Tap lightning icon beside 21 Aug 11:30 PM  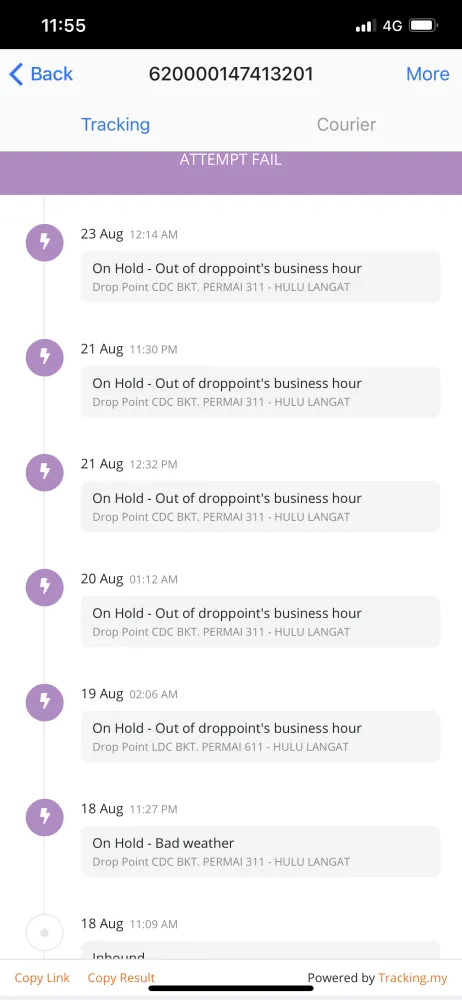tap(45, 357)
